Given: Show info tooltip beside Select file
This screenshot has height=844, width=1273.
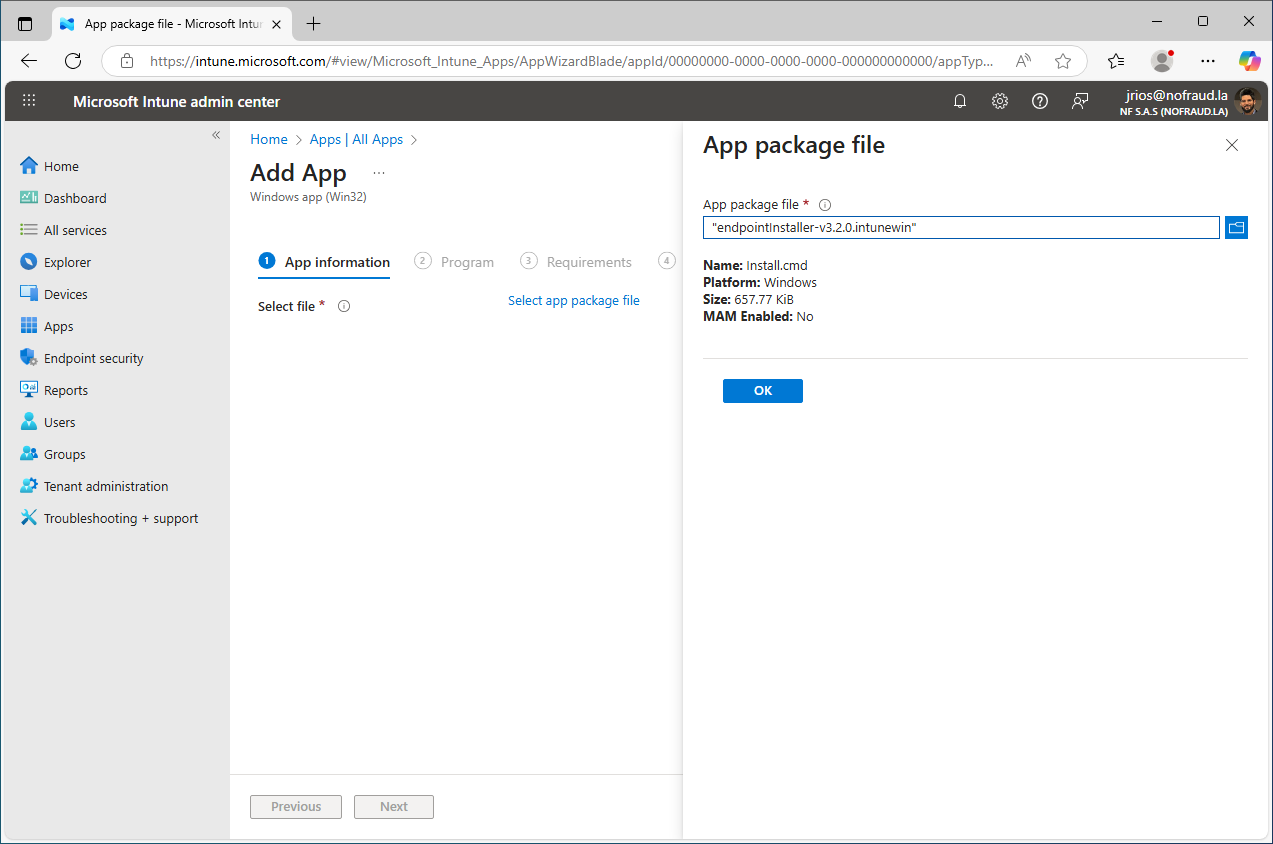Looking at the screenshot, I should (344, 307).
